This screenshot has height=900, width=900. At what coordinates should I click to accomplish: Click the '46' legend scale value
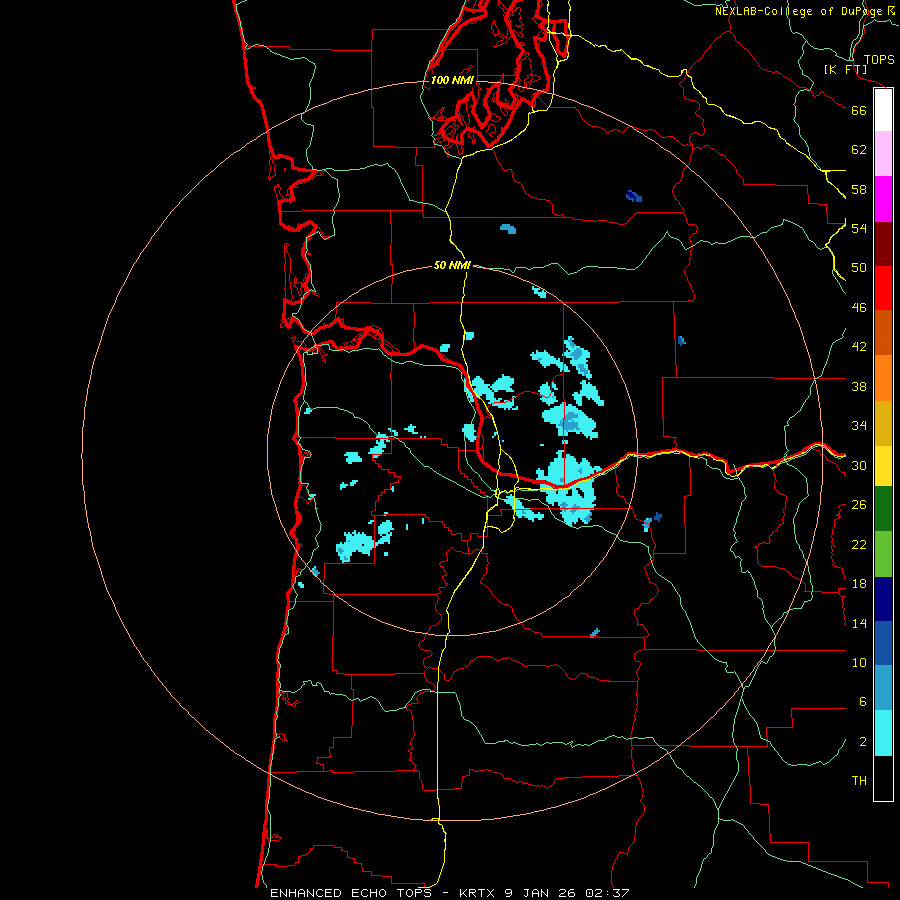tap(859, 308)
